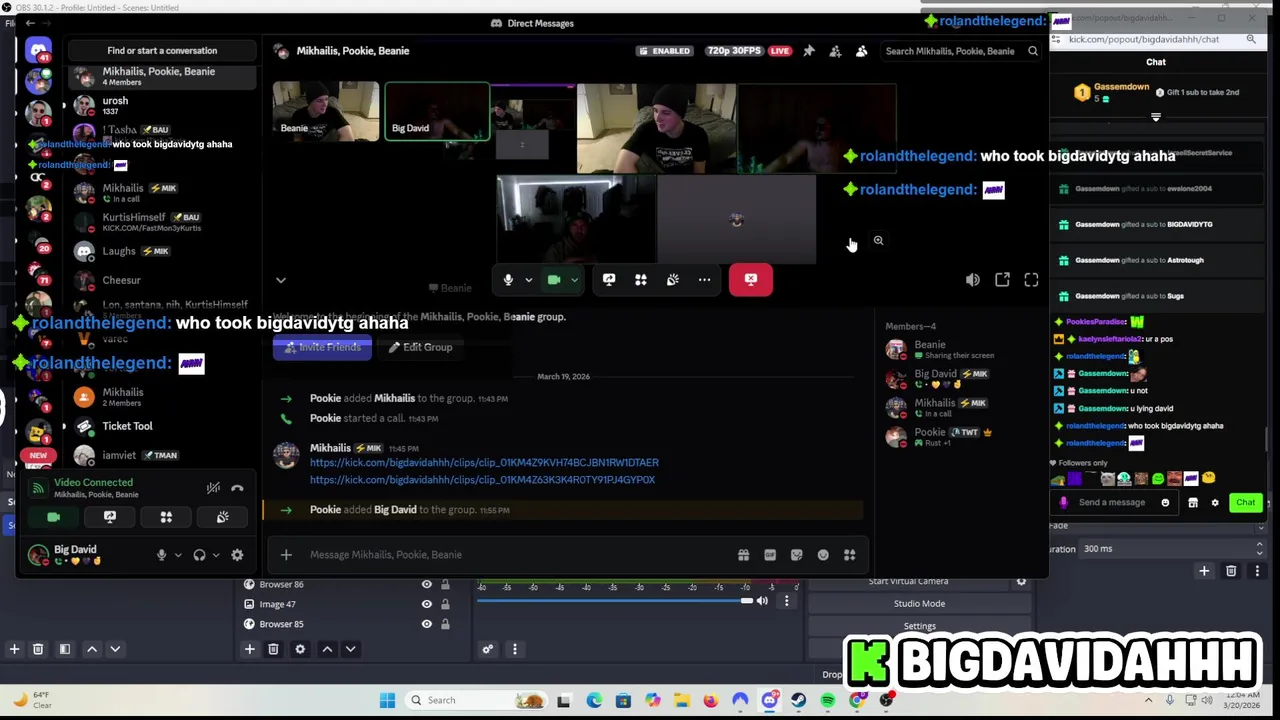Hang up via Video Connected panel phone icon
Viewport: 1280px width, 720px height.
[x=237, y=488]
